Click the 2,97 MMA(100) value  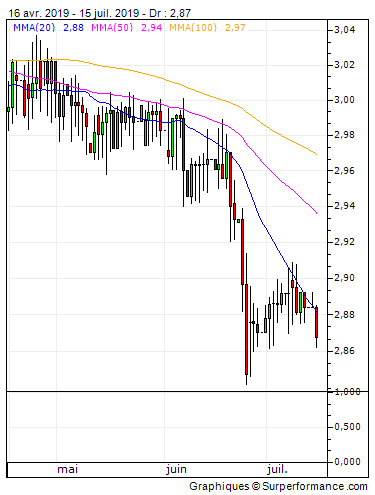click(x=235, y=27)
